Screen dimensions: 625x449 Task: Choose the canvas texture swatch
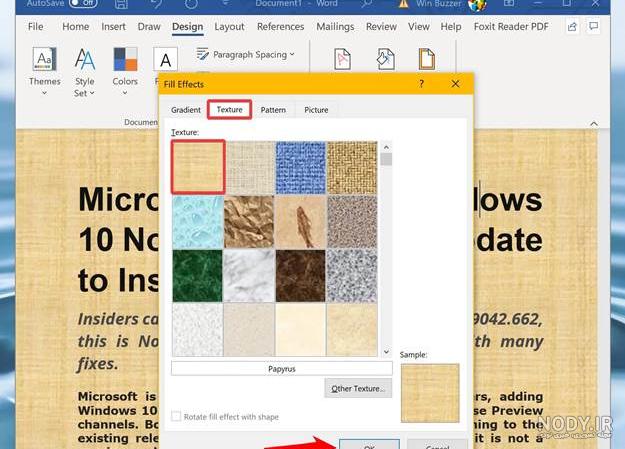250,167
